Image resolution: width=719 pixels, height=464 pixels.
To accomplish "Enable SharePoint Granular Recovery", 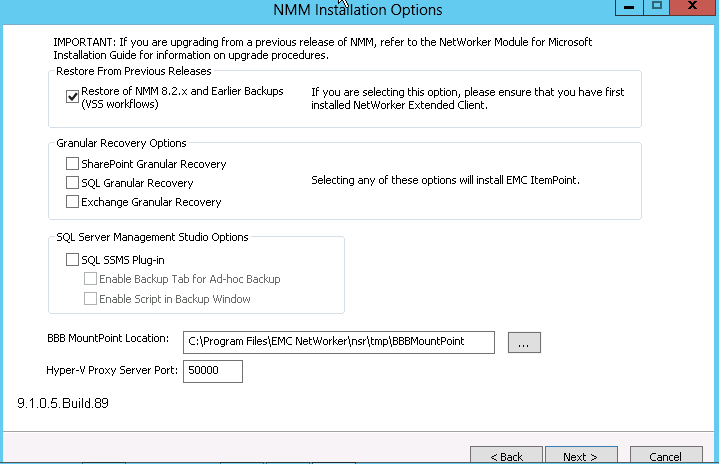I will [72, 164].
